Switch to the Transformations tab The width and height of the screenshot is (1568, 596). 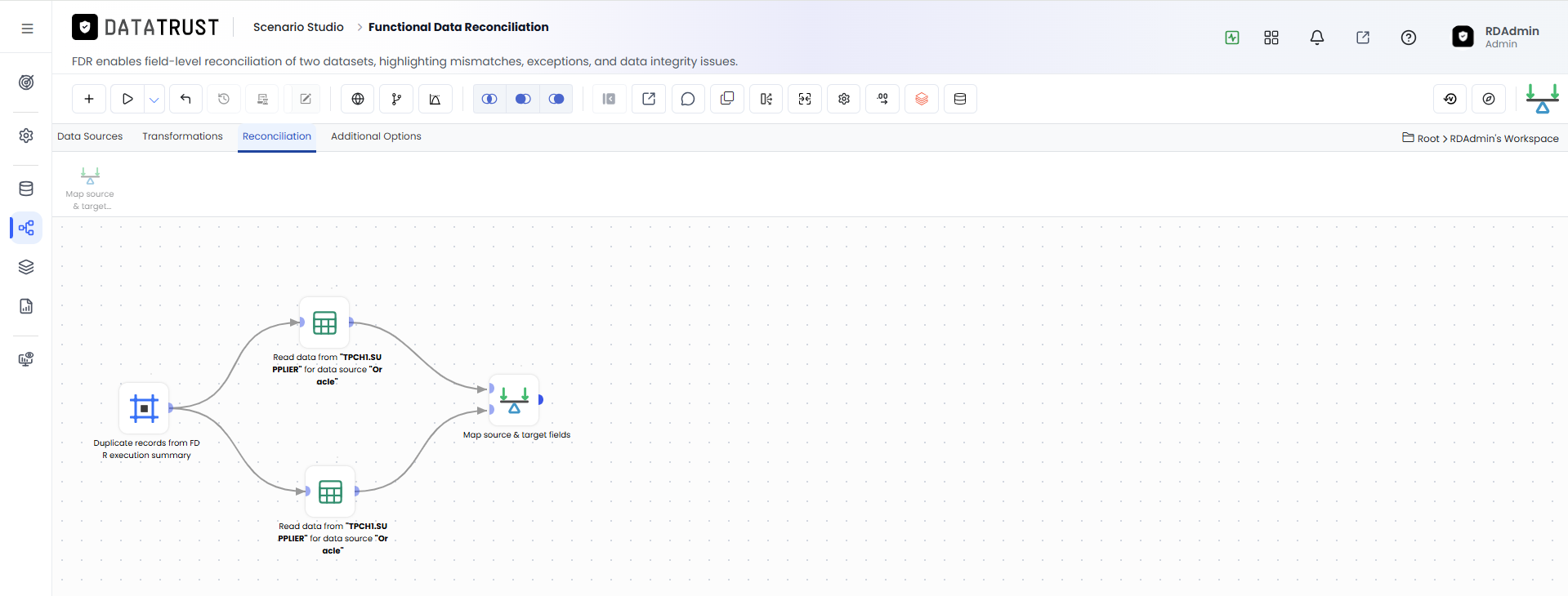point(182,136)
